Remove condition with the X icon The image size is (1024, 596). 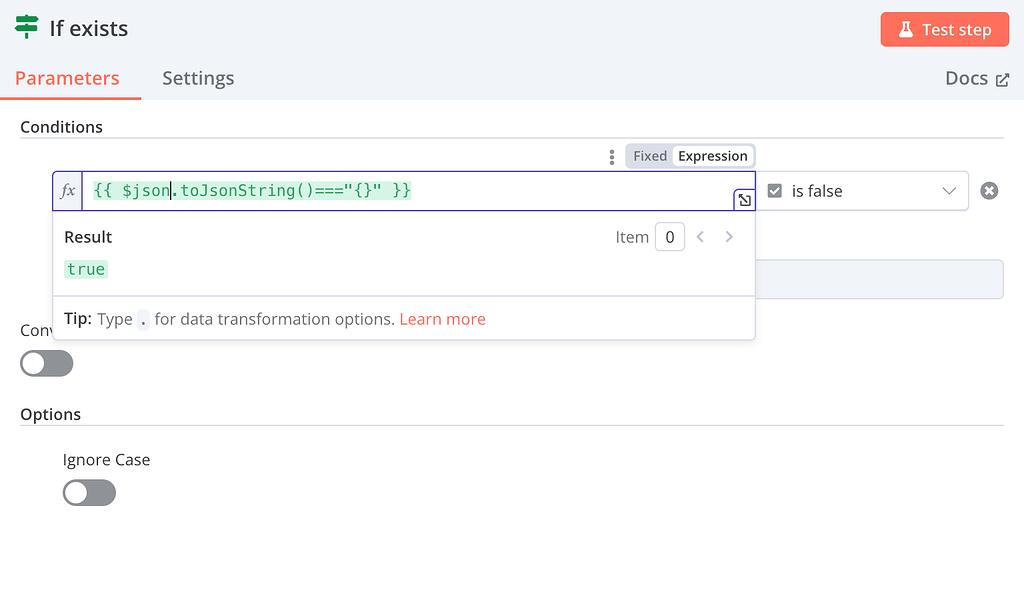click(x=989, y=191)
